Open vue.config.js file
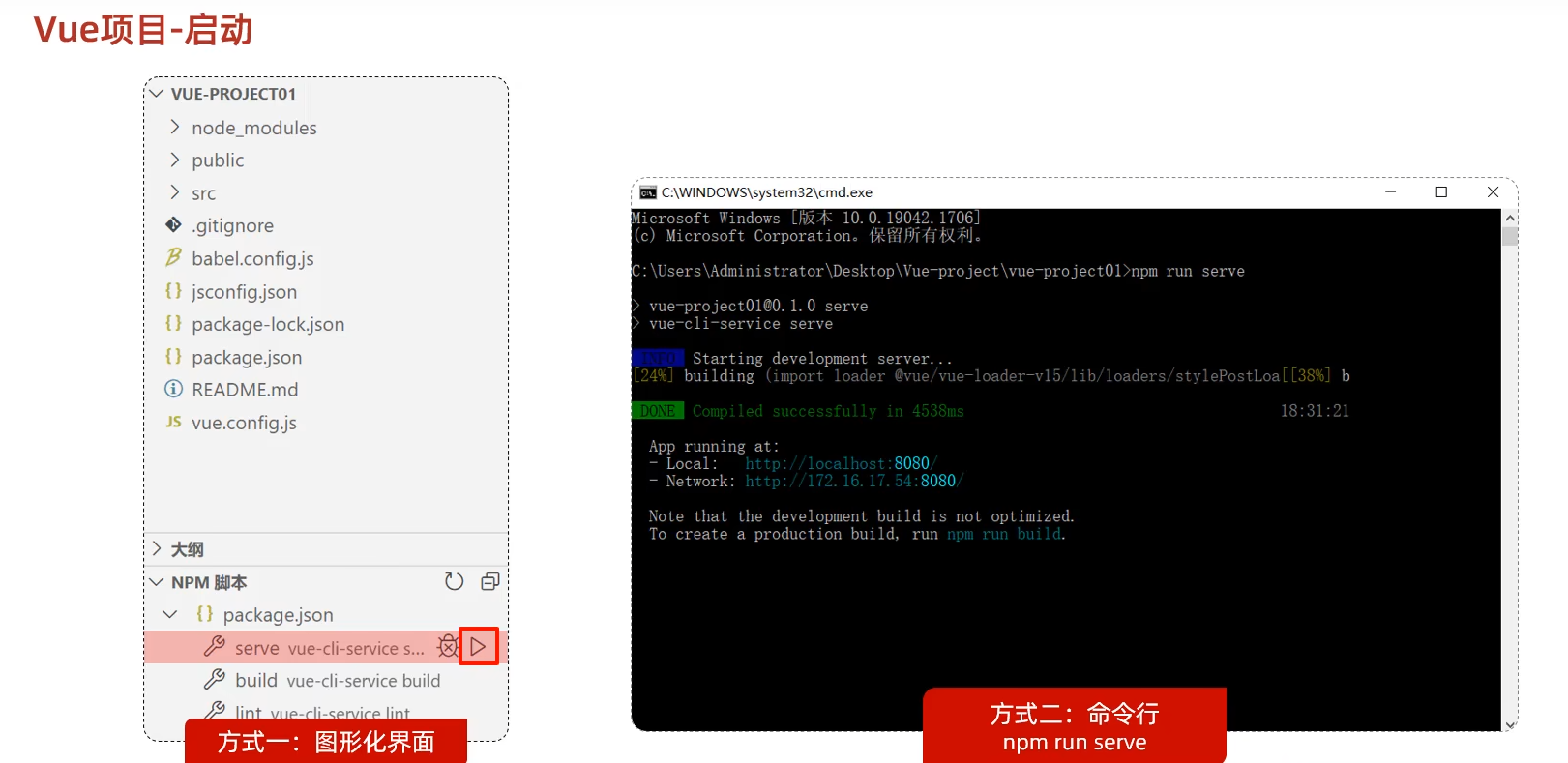 tap(244, 423)
